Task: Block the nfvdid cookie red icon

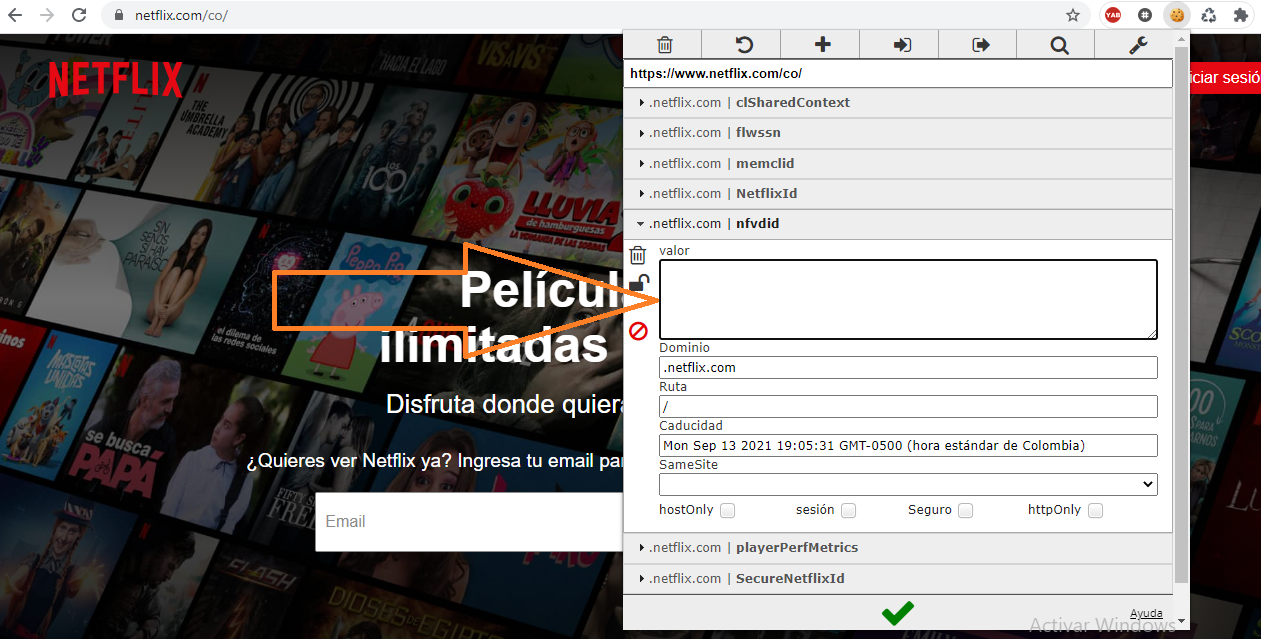Action: click(638, 331)
